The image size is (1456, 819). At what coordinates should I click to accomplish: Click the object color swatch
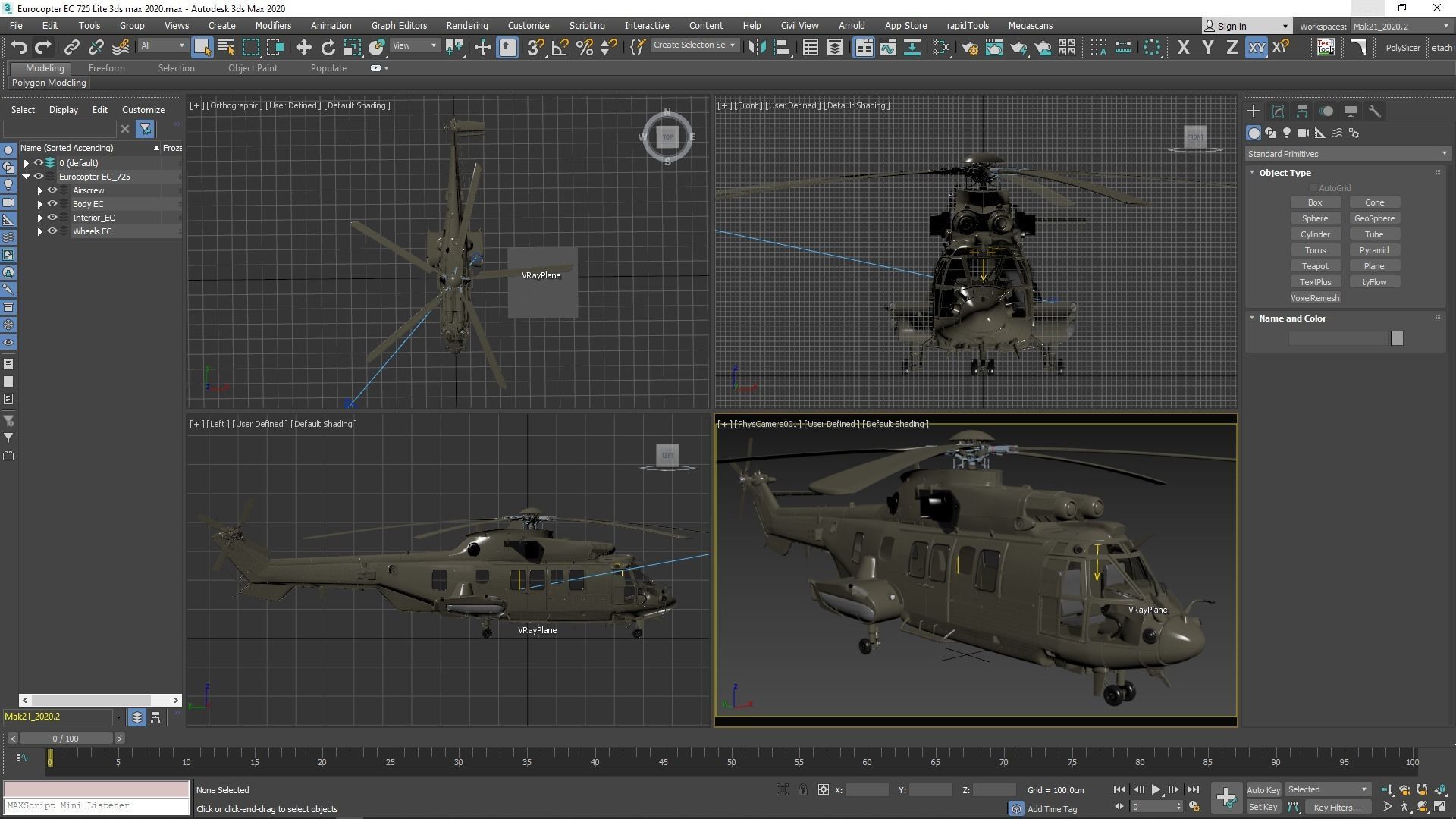pyautogui.click(x=1397, y=338)
